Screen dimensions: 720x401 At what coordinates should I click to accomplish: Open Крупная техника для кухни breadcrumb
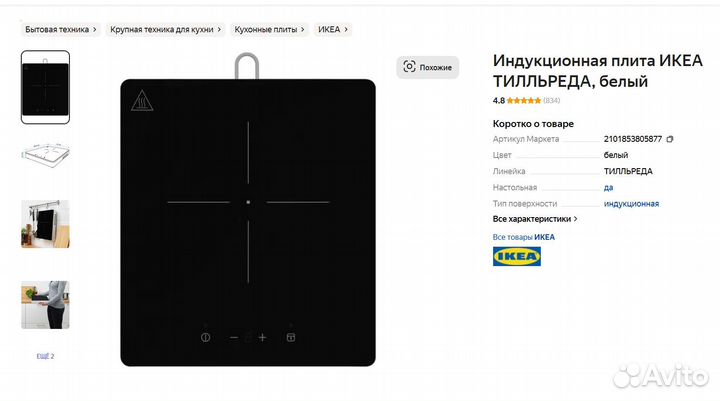165,29
